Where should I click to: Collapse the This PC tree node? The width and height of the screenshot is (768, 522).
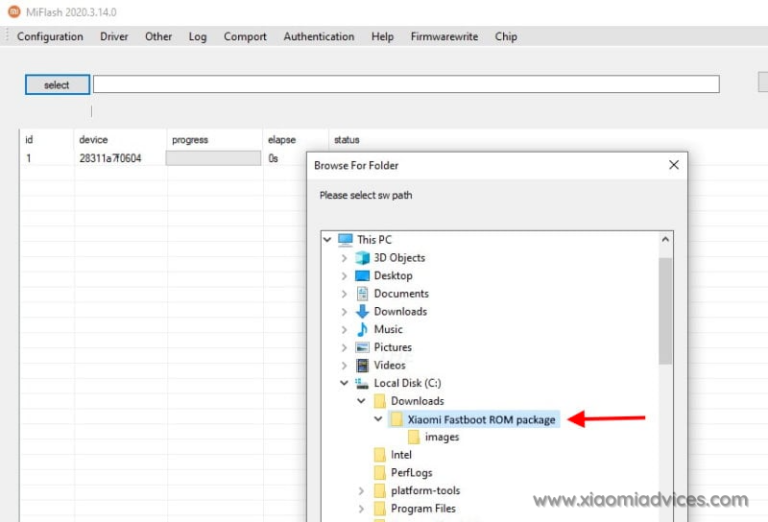coord(328,240)
